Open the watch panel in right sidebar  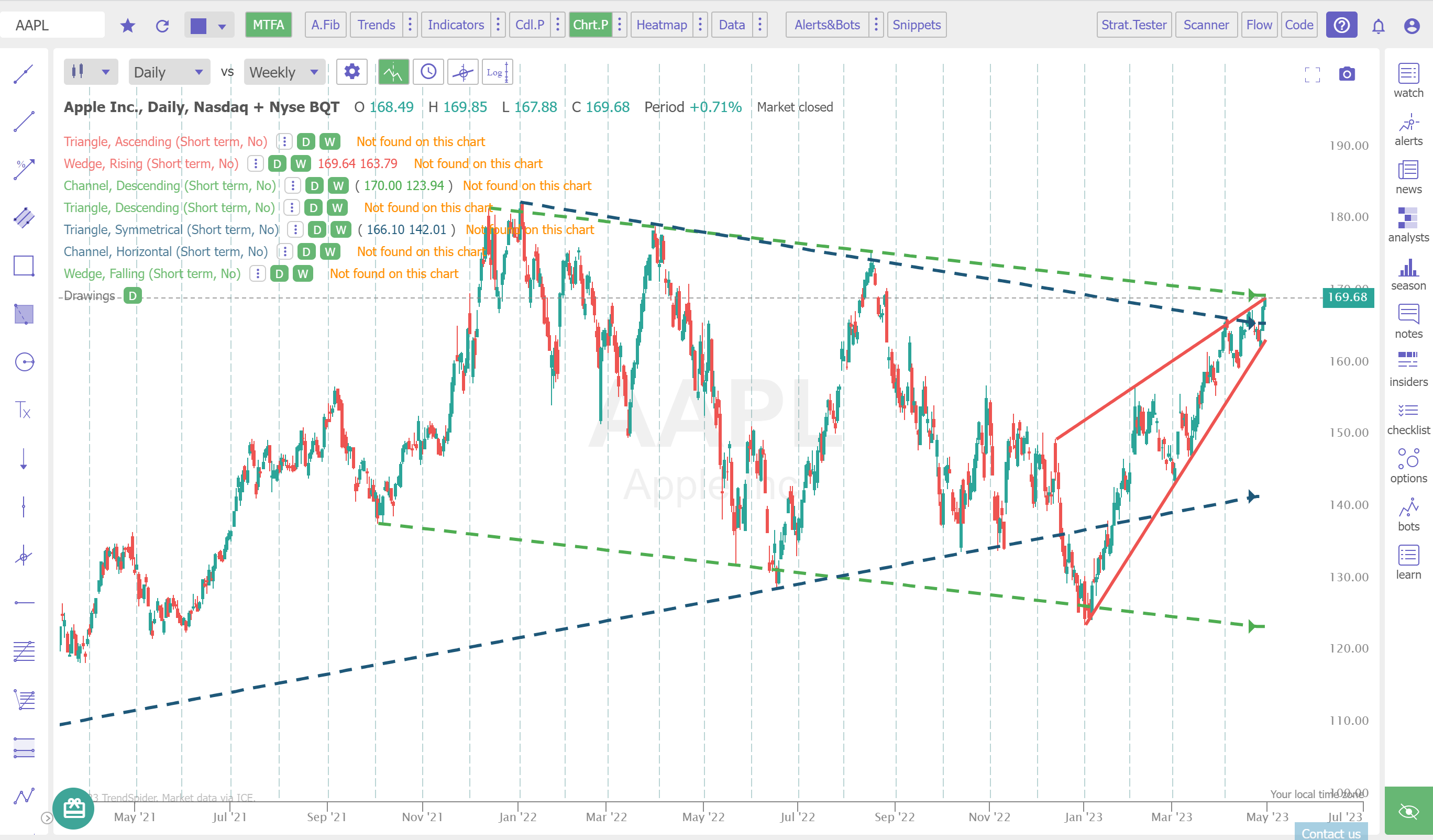point(1408,80)
